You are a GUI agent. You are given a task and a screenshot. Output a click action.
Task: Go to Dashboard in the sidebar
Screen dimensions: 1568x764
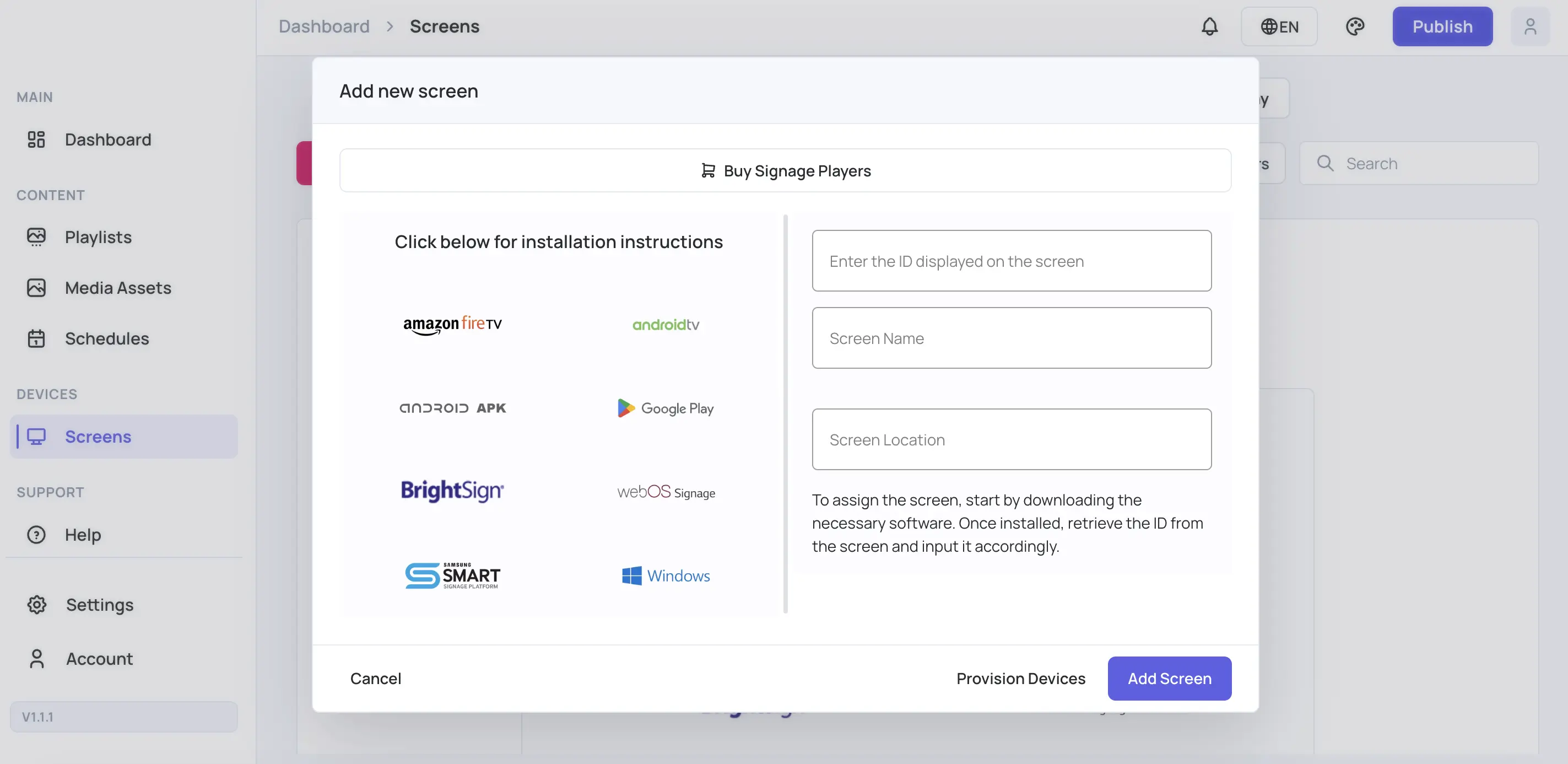pos(123,139)
